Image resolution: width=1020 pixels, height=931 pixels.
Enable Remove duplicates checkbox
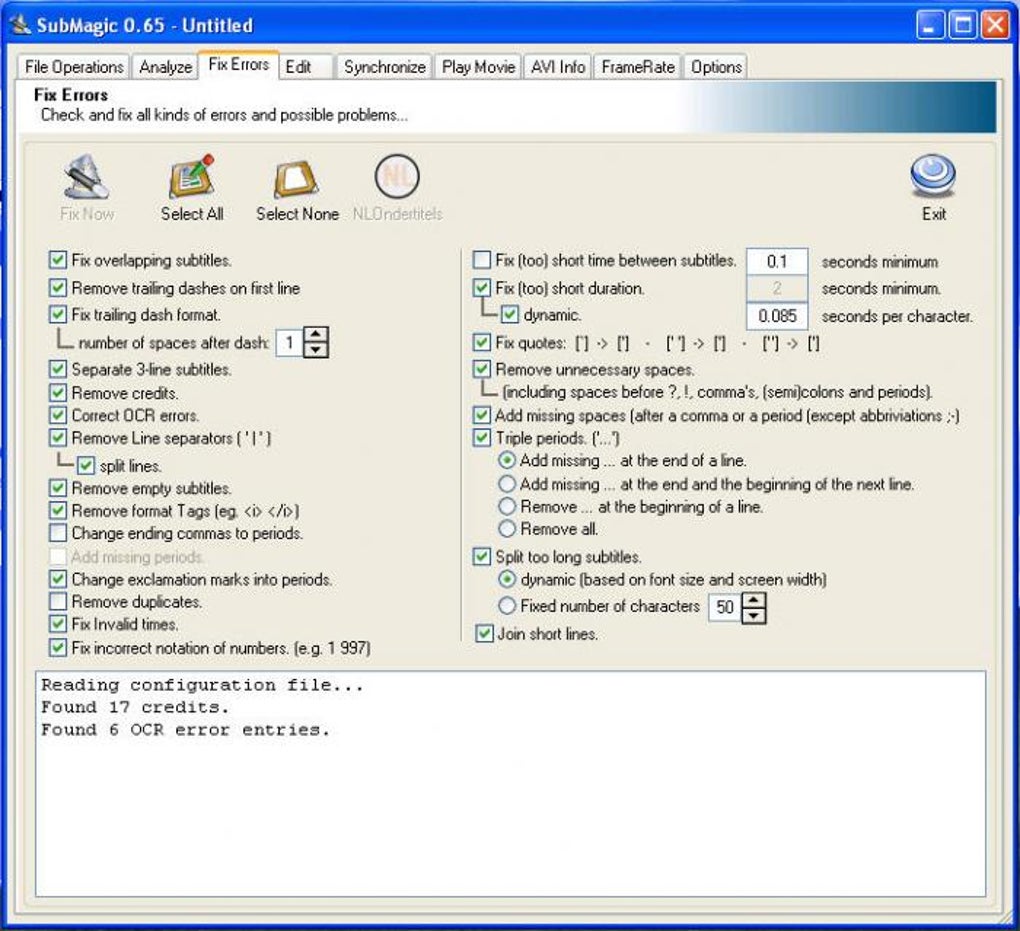[58, 601]
